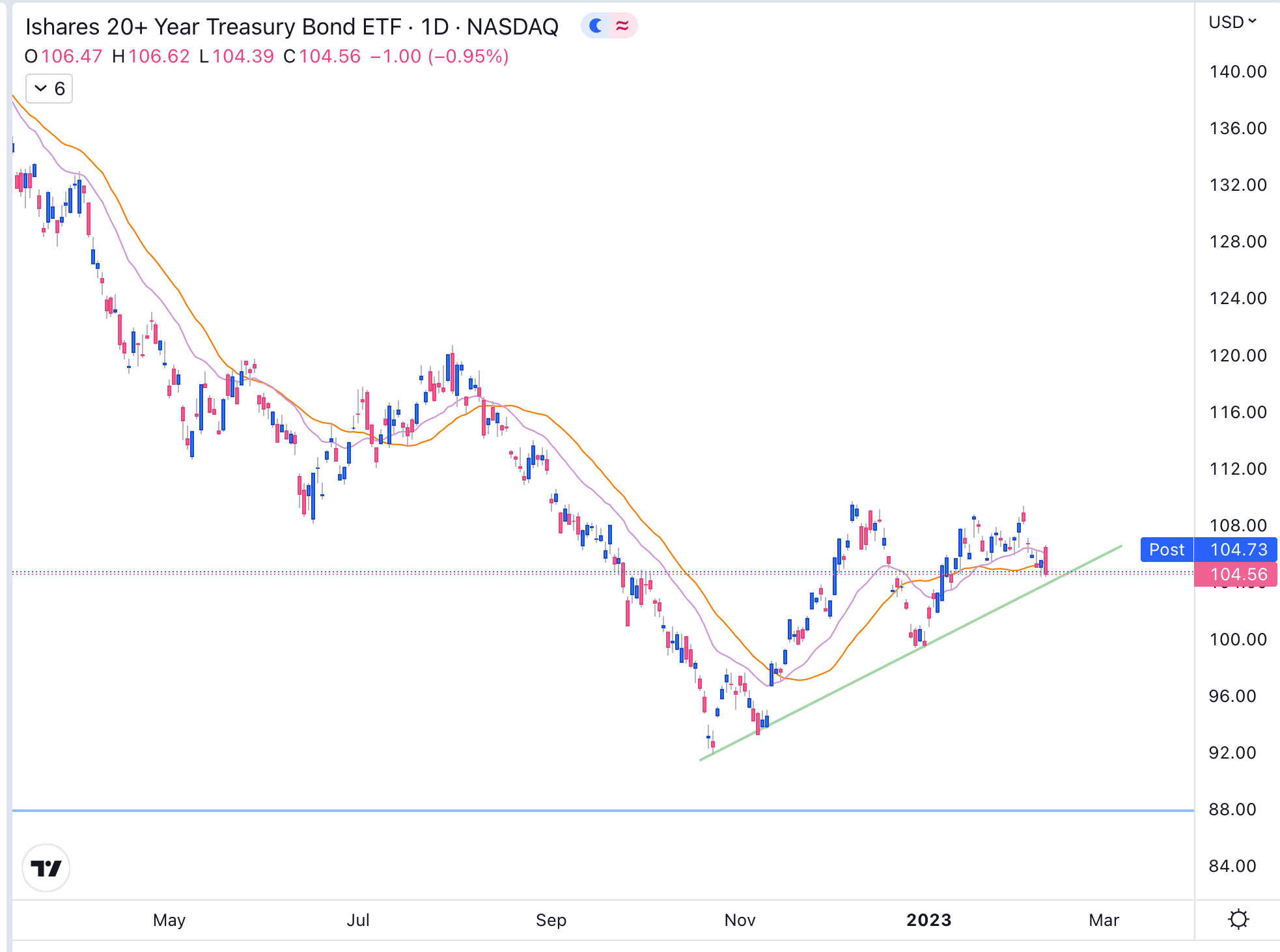
Task: Expand the collapsed indicators legend showing 6
Action: [x=49, y=89]
